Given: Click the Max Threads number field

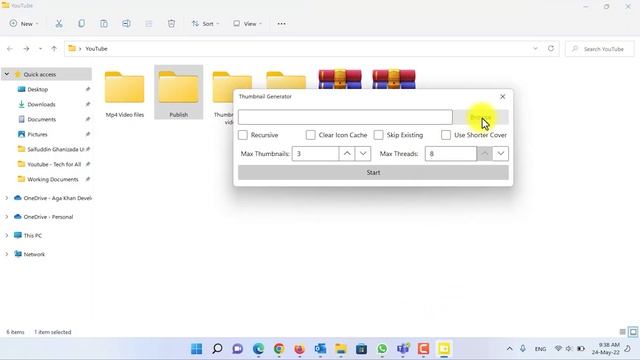Looking at the screenshot, I should 451,153.
